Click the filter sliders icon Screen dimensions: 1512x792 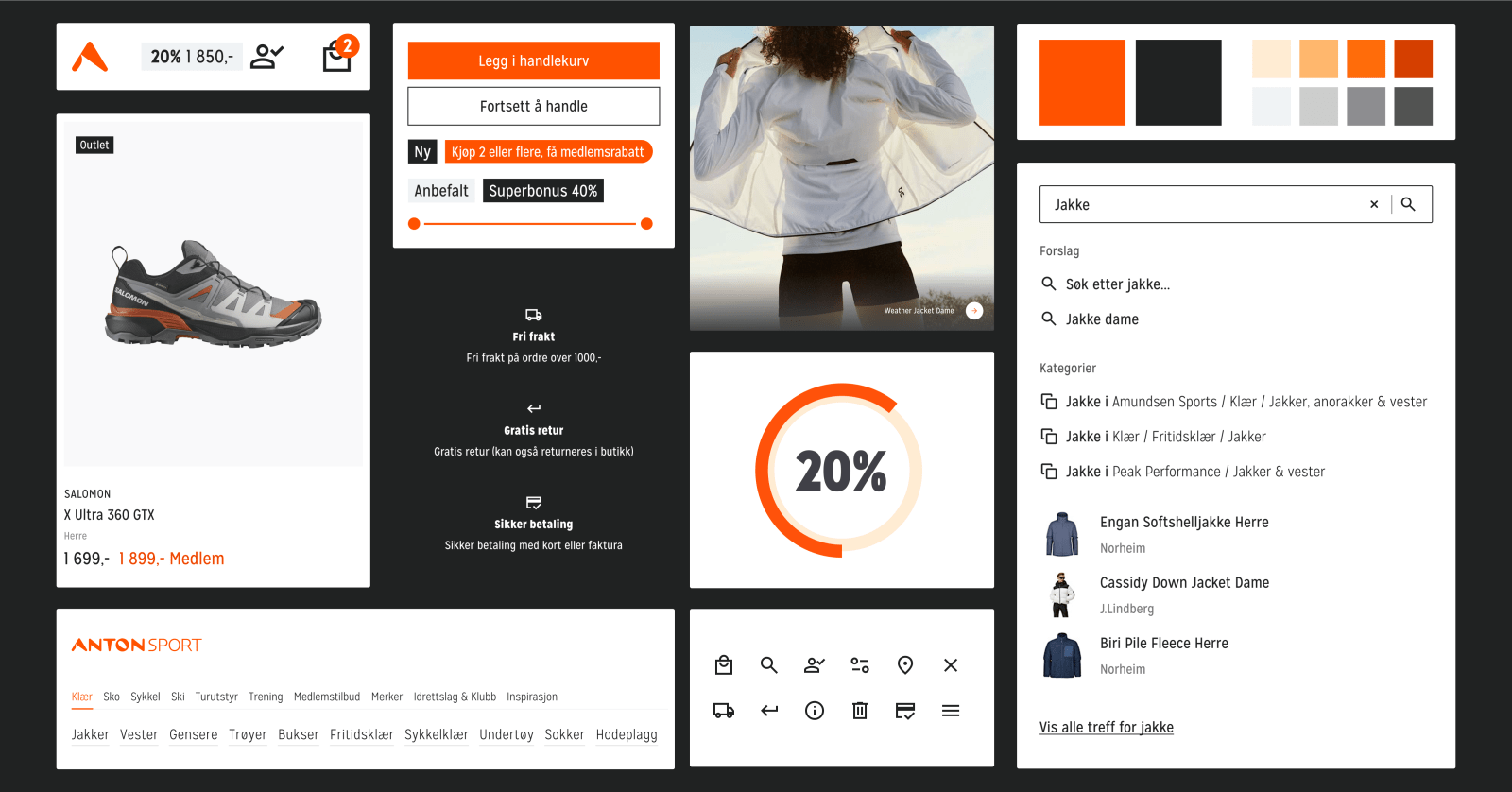[860, 665]
